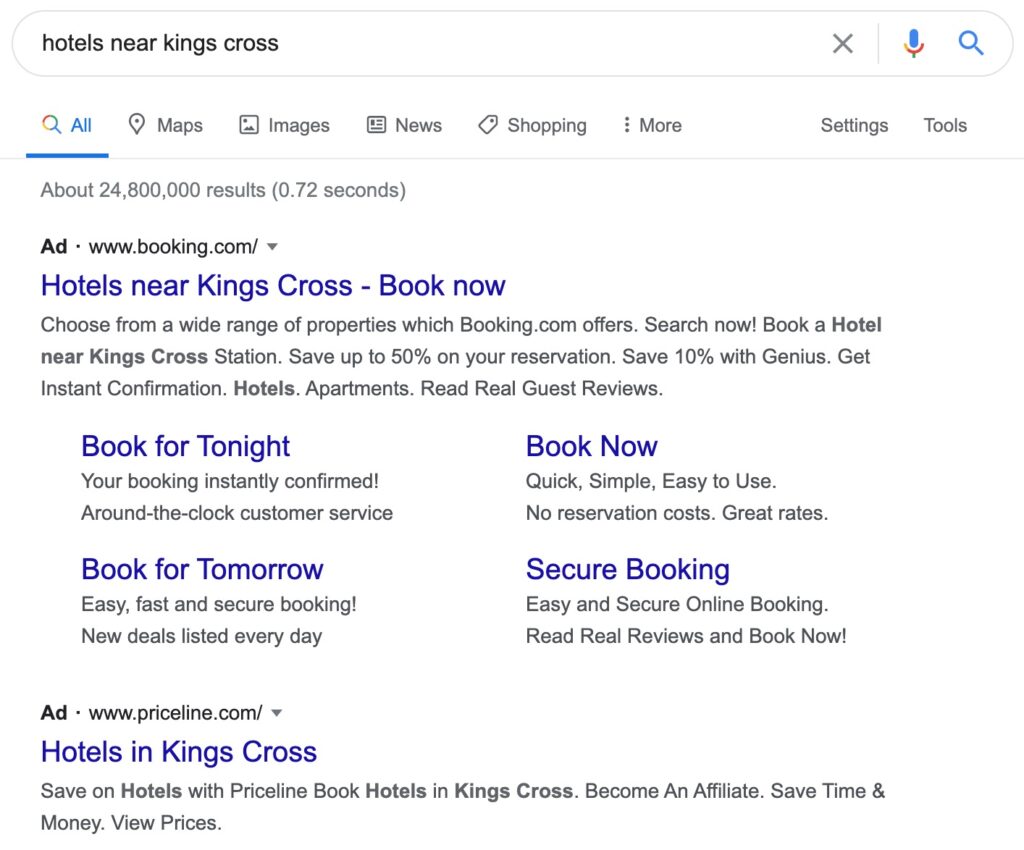Click the blue magnifying glass search icon
The width and height of the screenshot is (1024, 850).
(971, 43)
